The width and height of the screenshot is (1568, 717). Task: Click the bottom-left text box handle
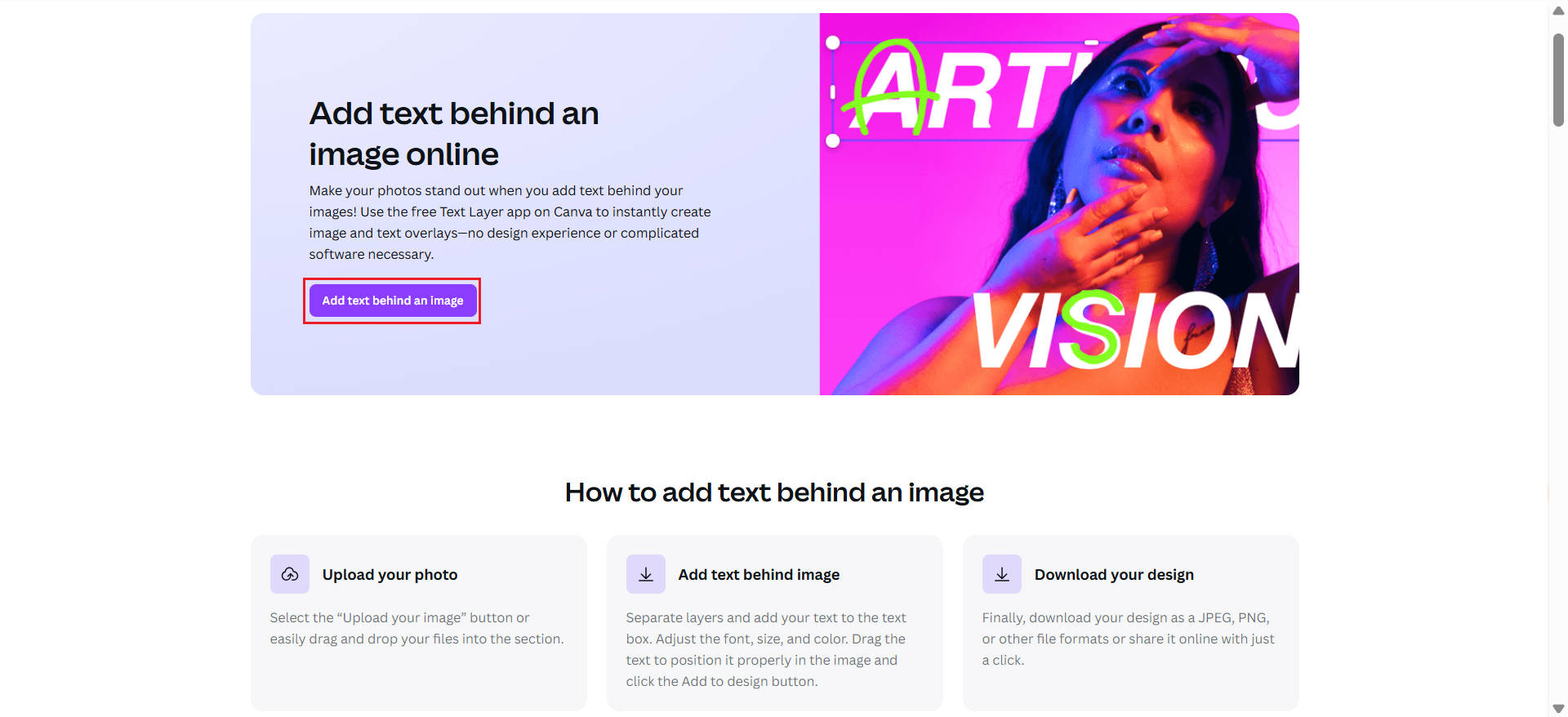point(833,140)
